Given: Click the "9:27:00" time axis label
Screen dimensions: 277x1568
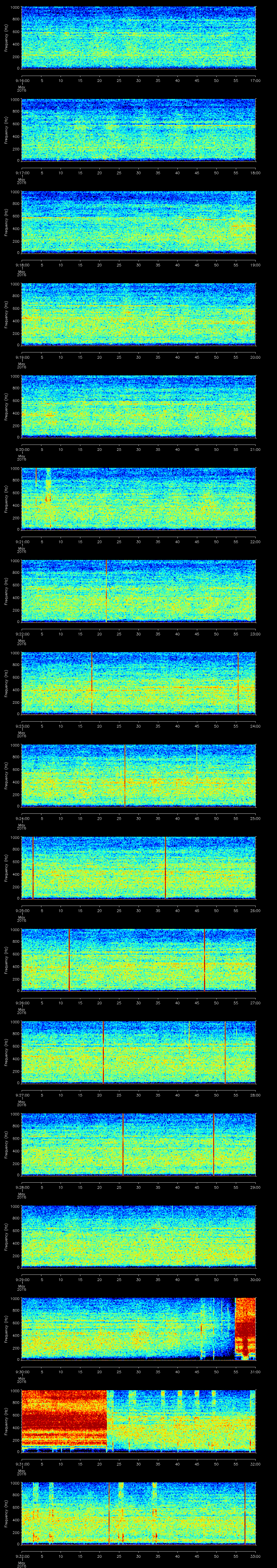Looking at the screenshot, I should pos(22,1095).
